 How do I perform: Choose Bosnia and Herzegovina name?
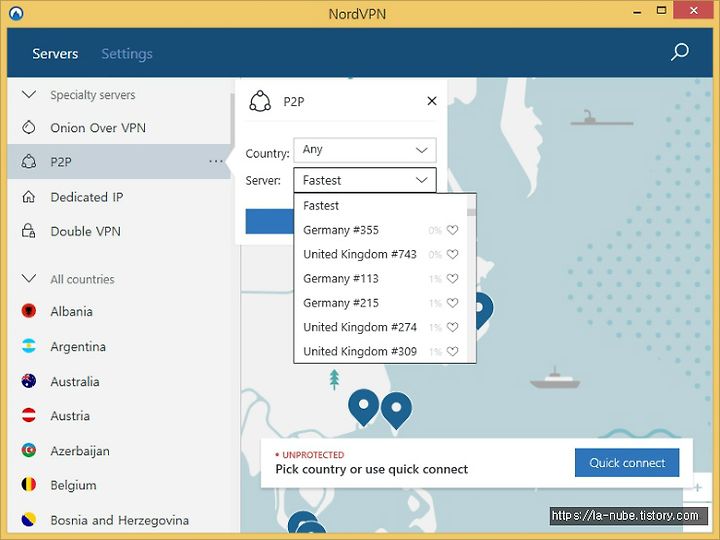(119, 520)
